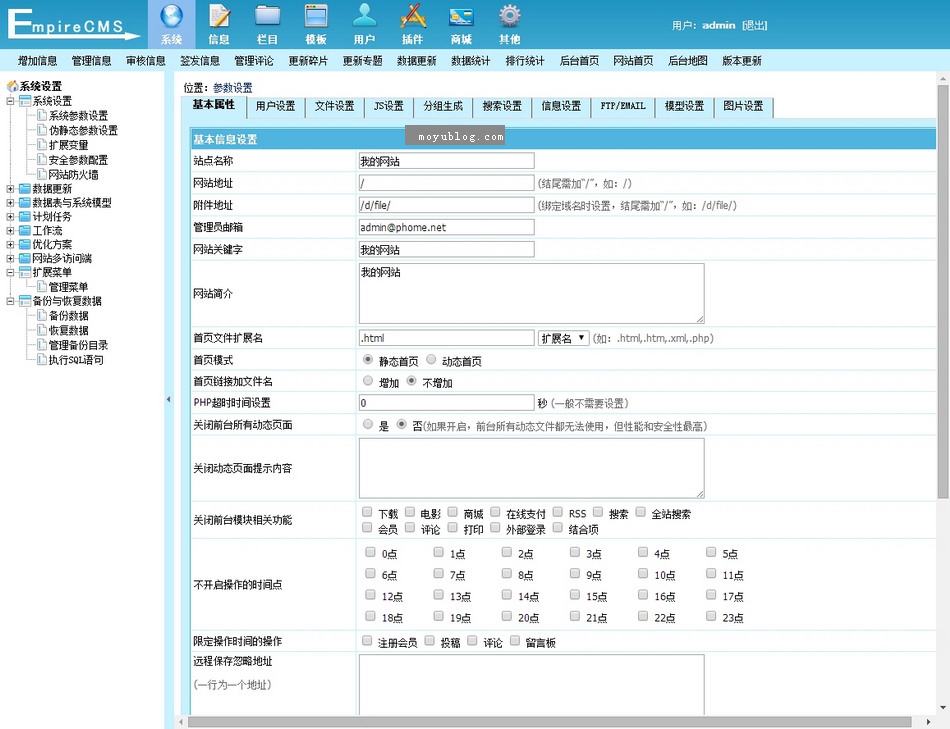Check the 全站搜索 checkbox
Image resolution: width=950 pixels, height=729 pixels.
pyautogui.click(x=640, y=512)
